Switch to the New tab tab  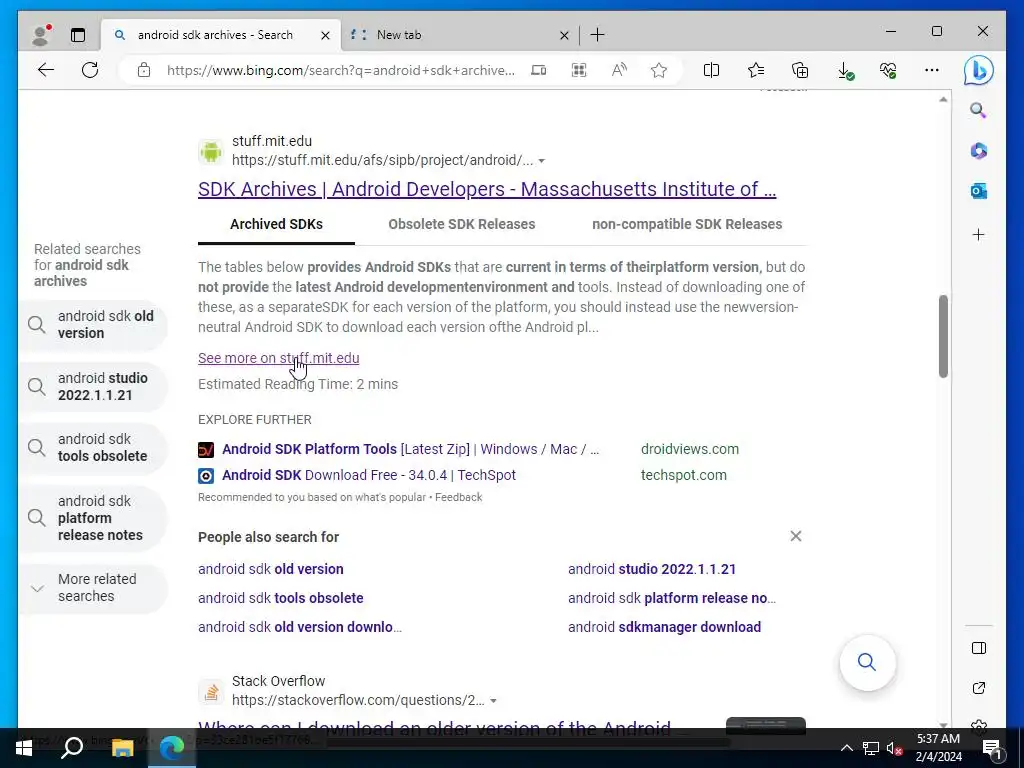point(460,35)
